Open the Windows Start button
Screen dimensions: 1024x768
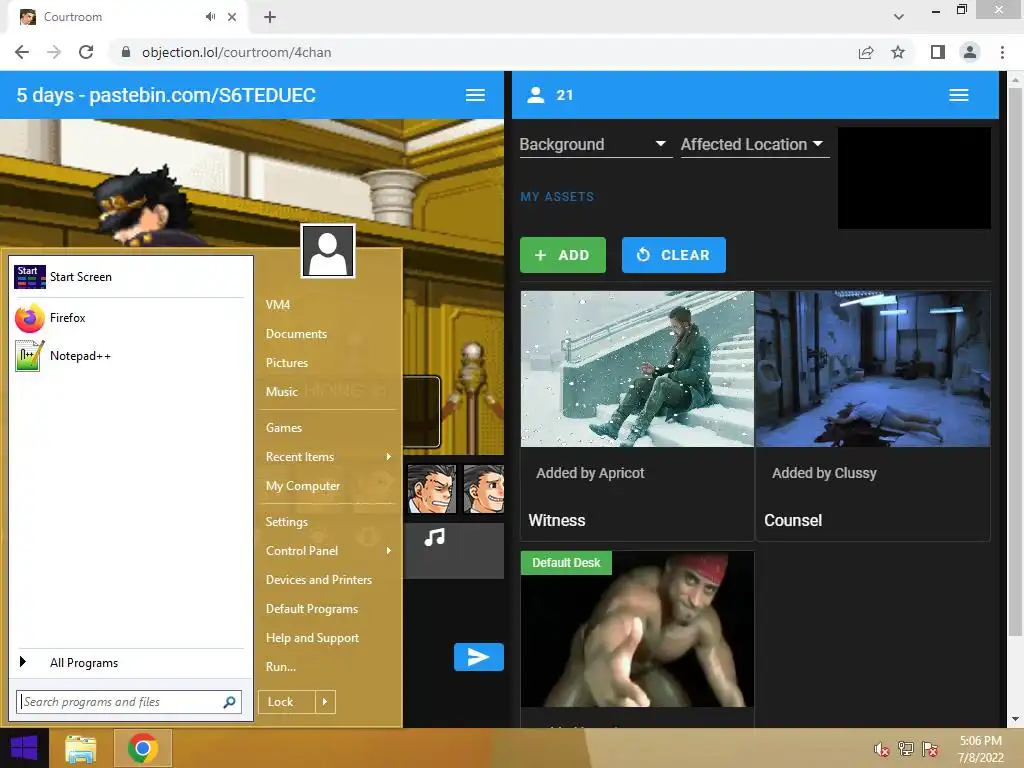pyautogui.click(x=24, y=748)
